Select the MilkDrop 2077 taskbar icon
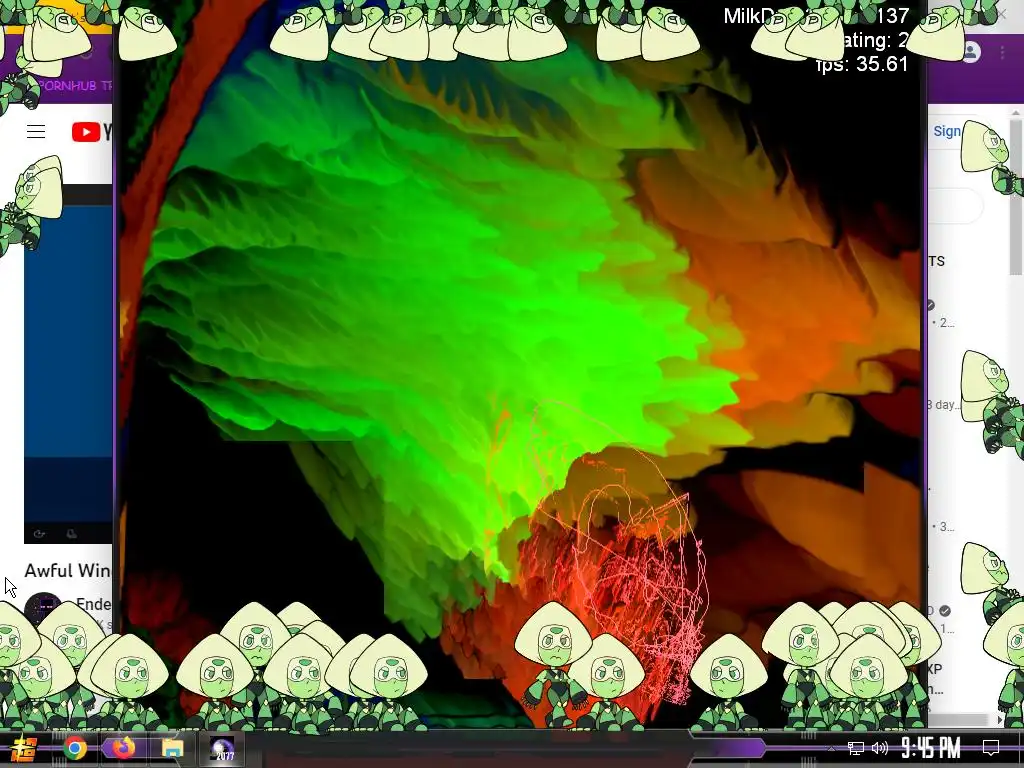This screenshot has height=768, width=1024. point(222,748)
